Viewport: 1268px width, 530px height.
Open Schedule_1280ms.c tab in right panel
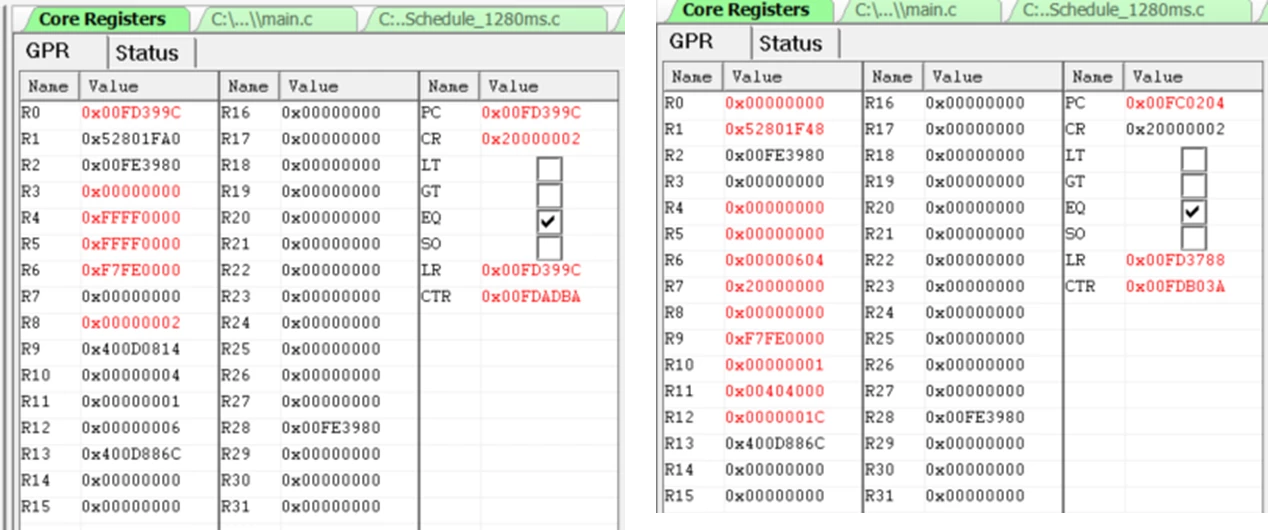point(1128,10)
